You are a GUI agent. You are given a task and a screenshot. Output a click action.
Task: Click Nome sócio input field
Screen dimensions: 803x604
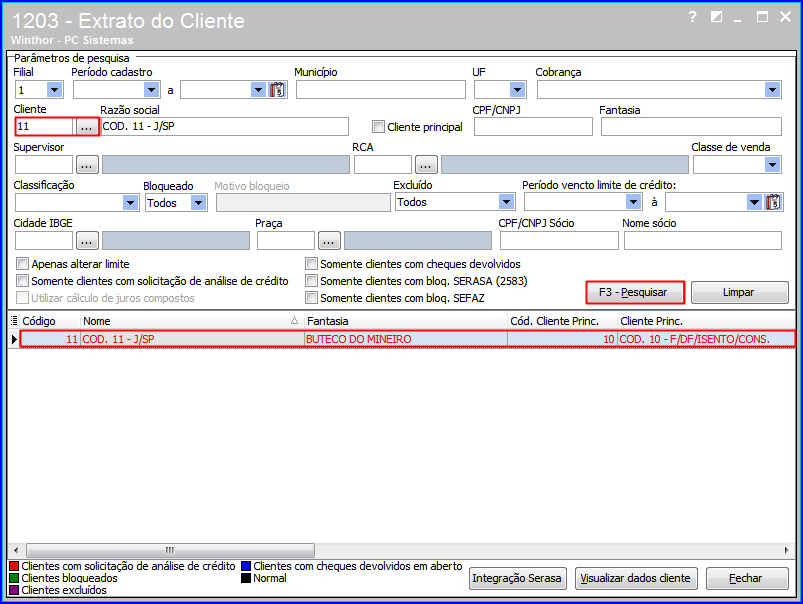click(x=703, y=241)
